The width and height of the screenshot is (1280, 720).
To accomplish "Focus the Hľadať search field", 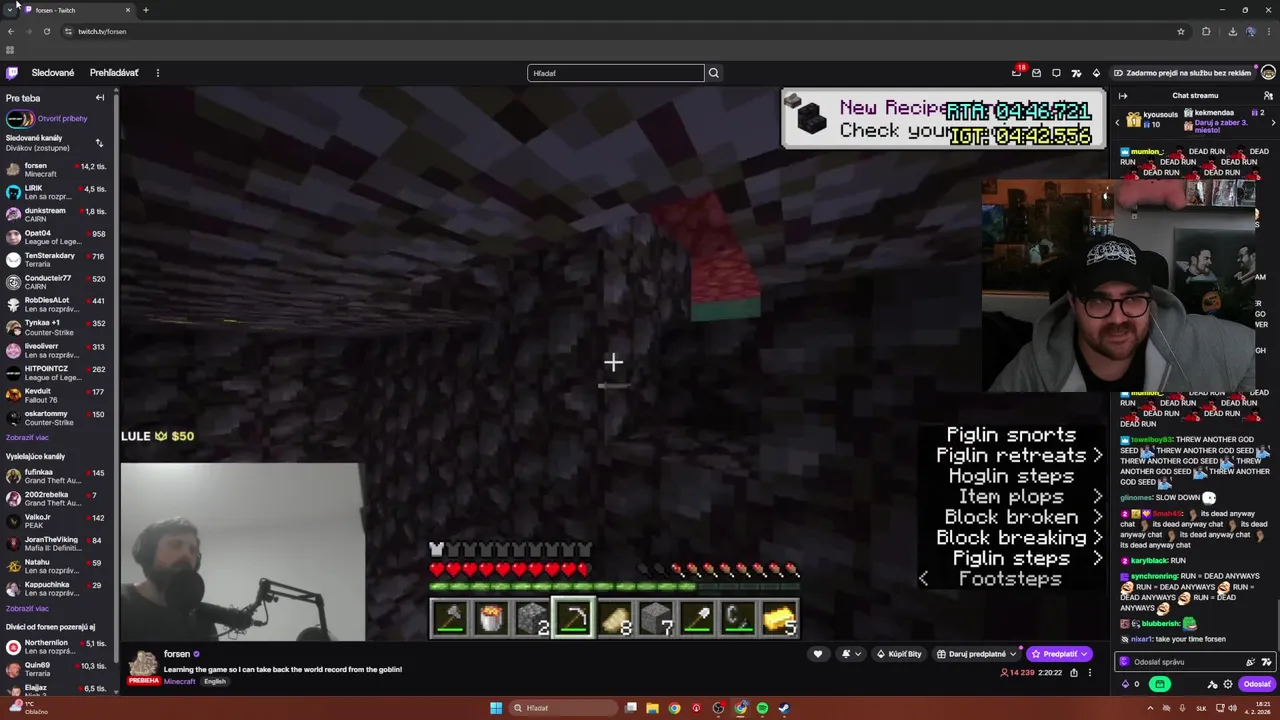I will [x=616, y=73].
